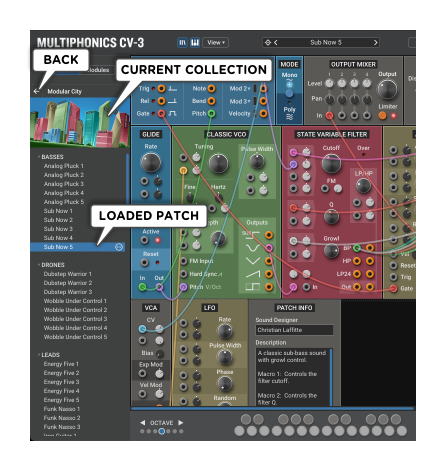The height and width of the screenshot is (471, 446).
Task: Click the LFO Rate knob
Action: tap(225, 331)
